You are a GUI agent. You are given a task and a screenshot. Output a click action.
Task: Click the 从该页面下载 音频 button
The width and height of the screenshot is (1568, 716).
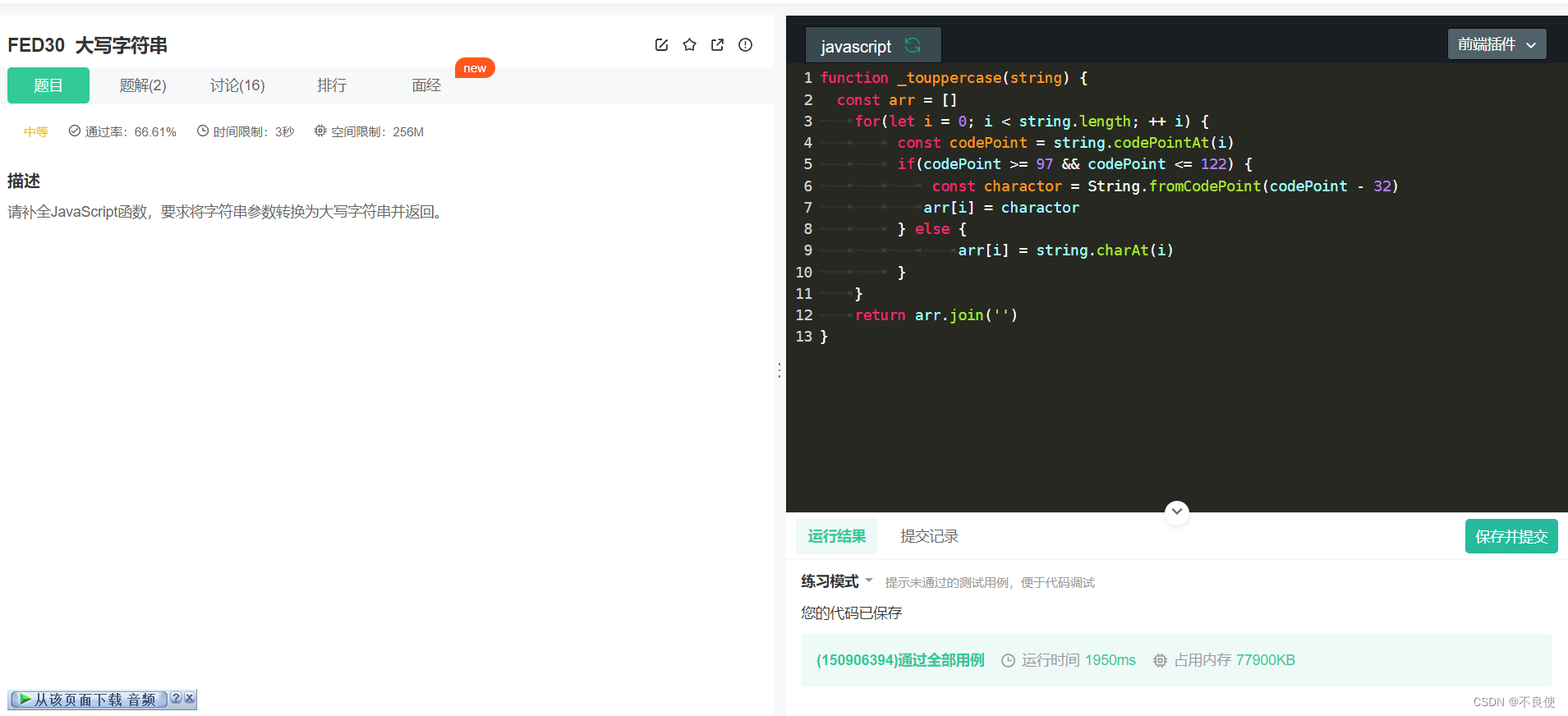[88, 699]
